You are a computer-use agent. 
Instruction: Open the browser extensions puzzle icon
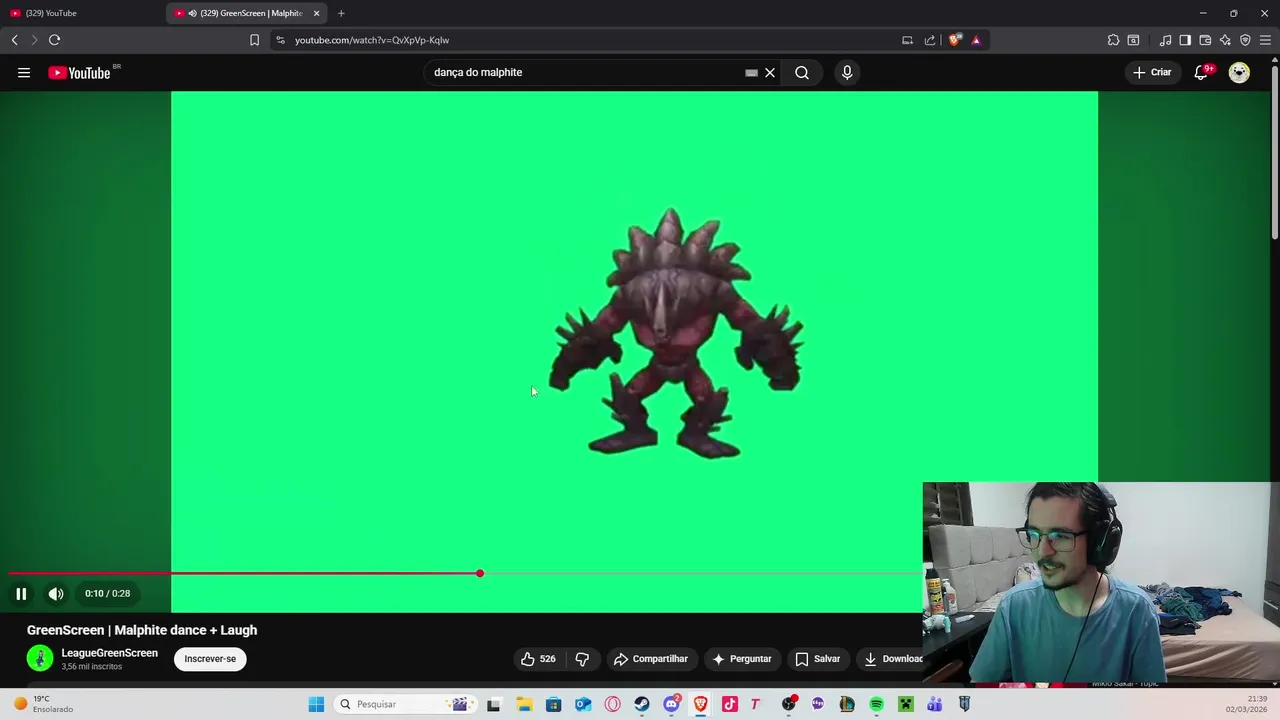tap(1113, 40)
